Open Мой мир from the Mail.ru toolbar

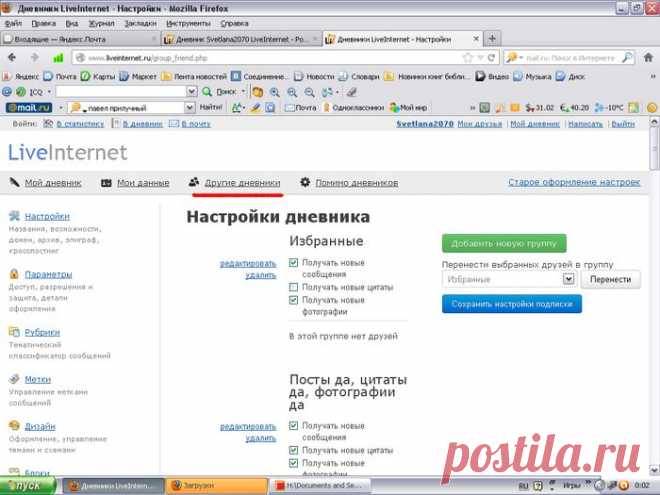(x=408, y=108)
